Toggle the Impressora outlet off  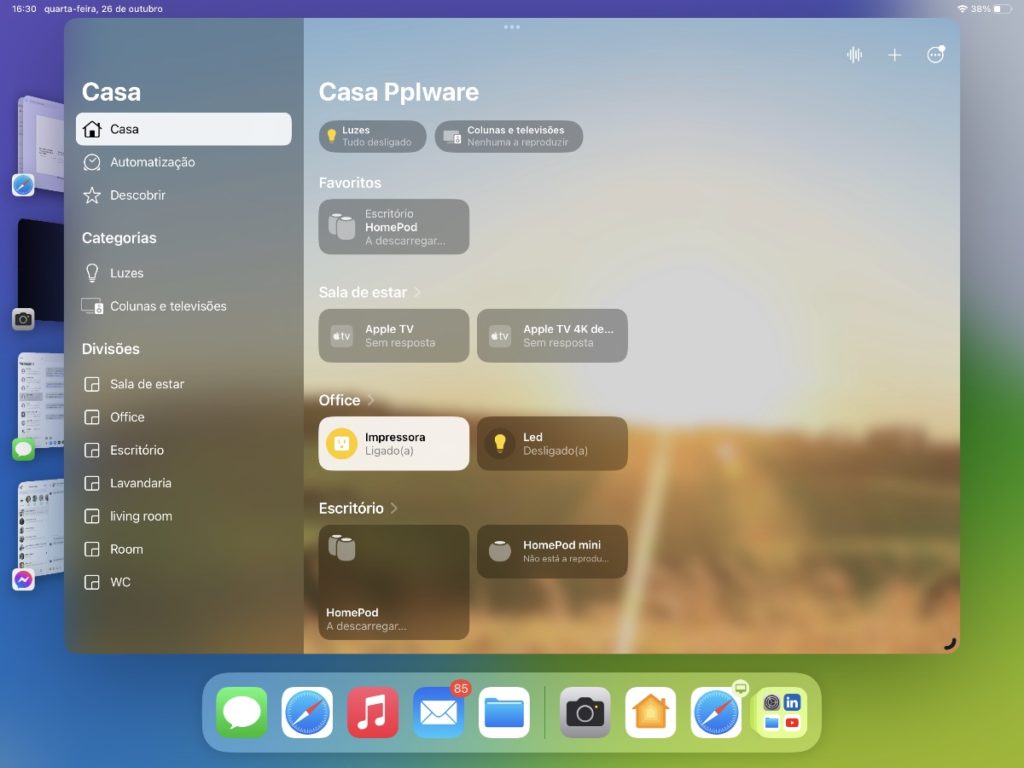(394, 443)
